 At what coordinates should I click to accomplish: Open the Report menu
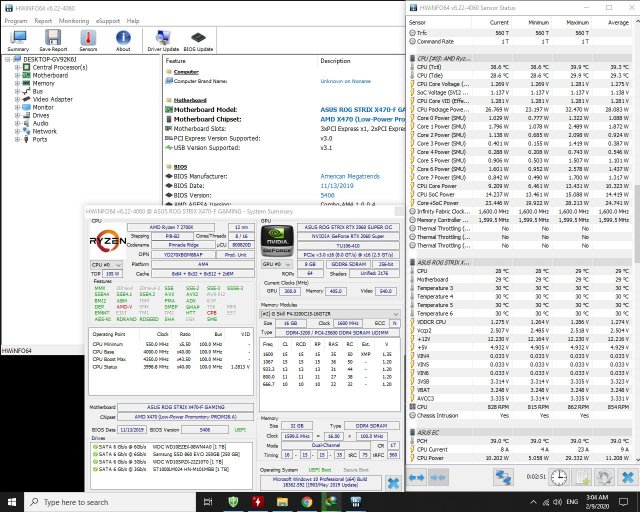click(41, 19)
